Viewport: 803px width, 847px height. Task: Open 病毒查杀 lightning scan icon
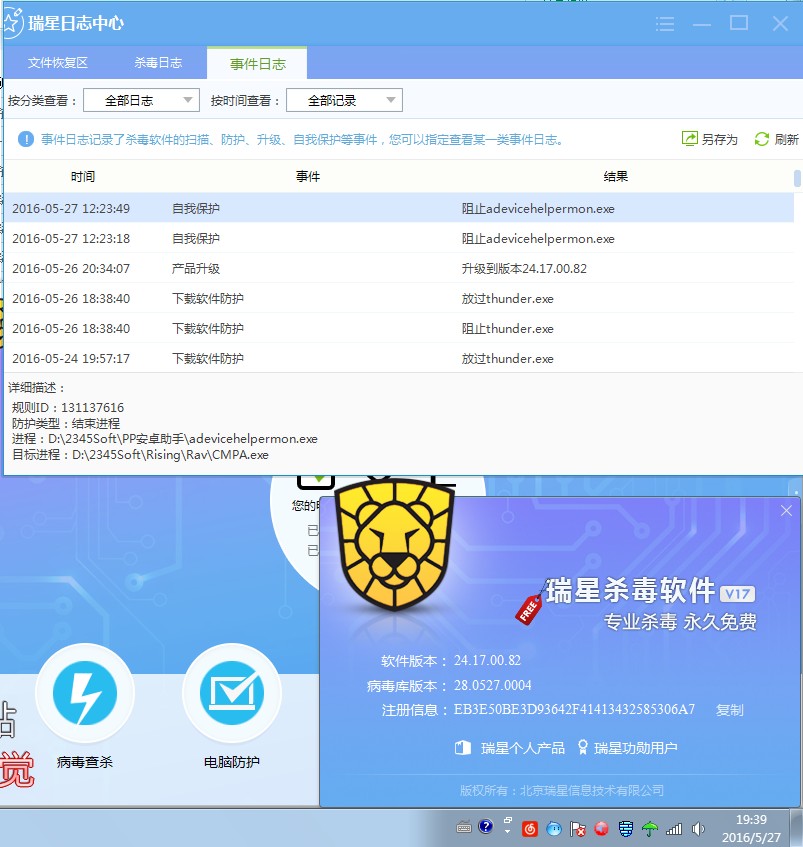[85, 693]
